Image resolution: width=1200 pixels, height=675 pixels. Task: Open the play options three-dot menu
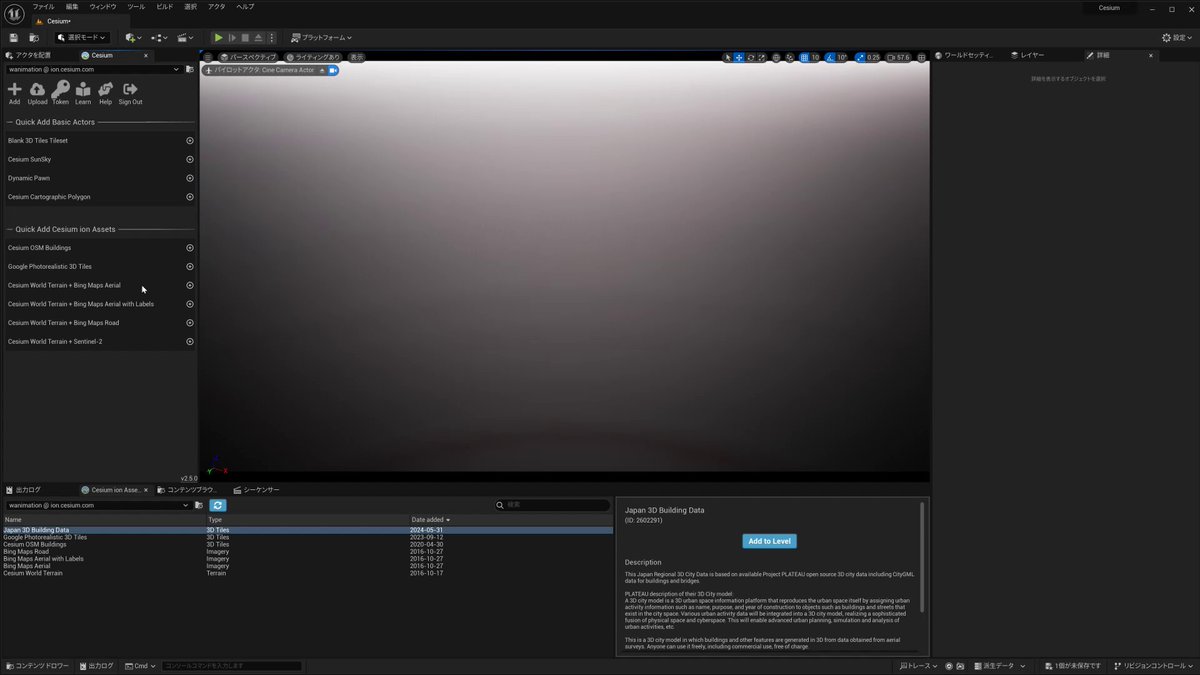271,37
